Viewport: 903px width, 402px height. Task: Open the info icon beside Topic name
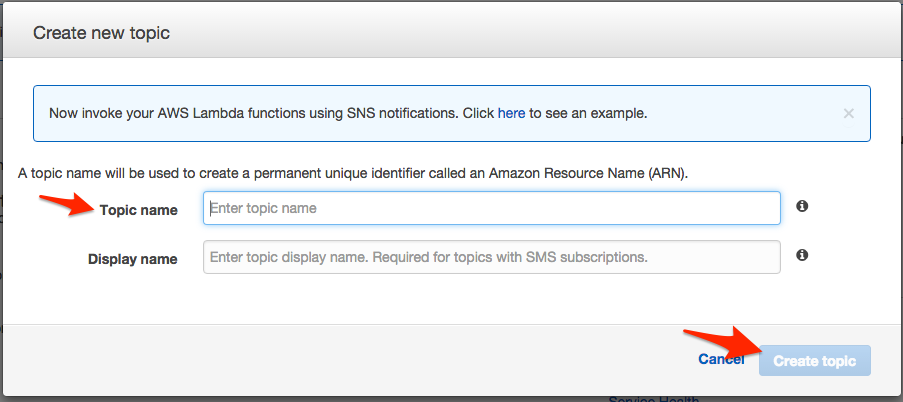pyautogui.click(x=802, y=206)
